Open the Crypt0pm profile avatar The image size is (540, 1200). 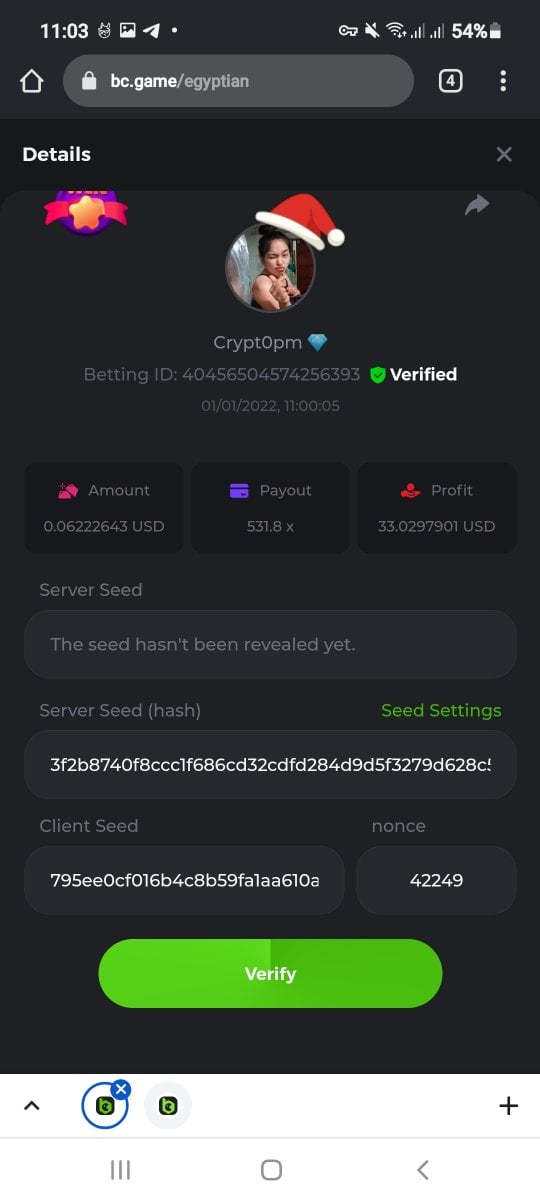coord(270,267)
